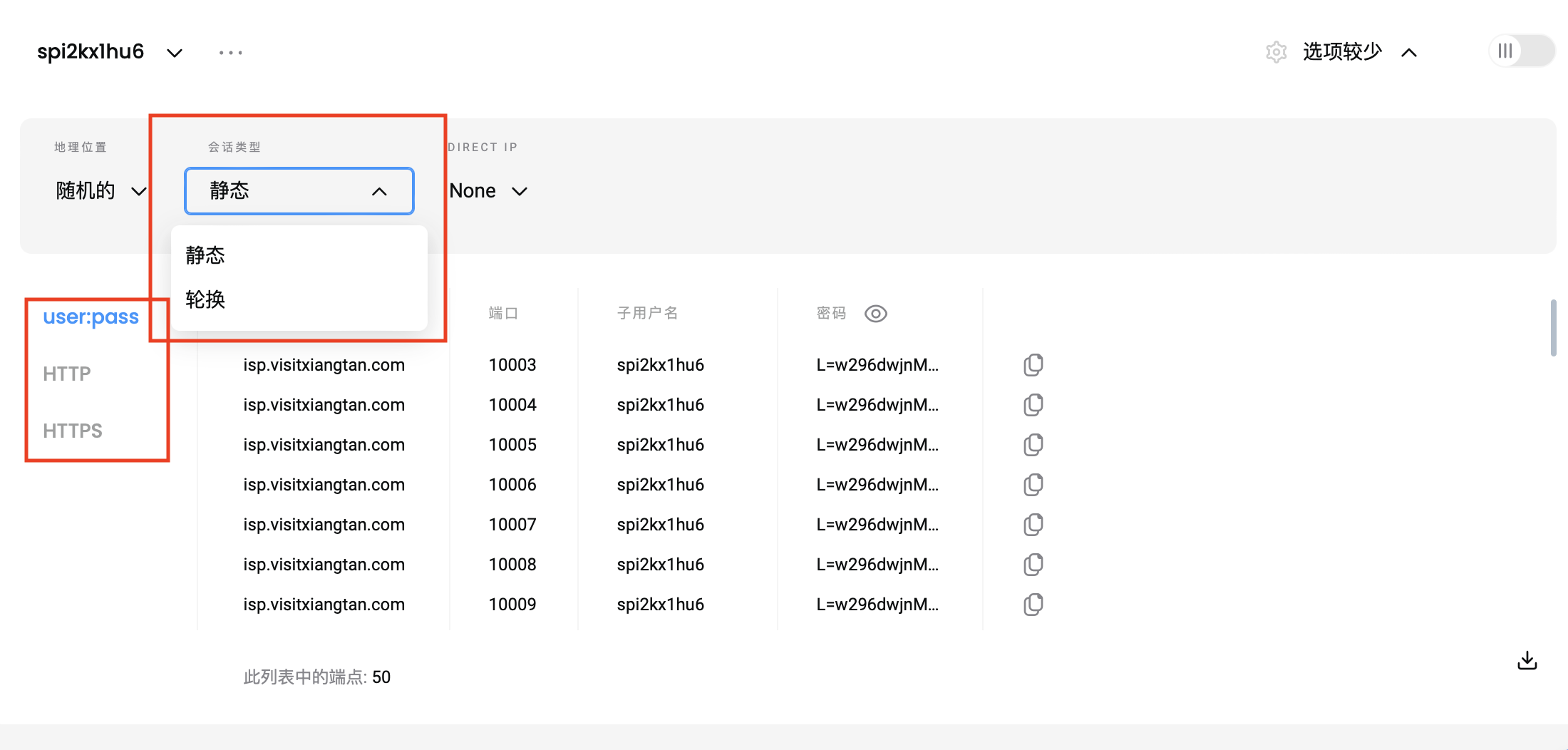Click isp.visitxiangtan.com in the 10003 row
This screenshot has width=1568, height=750.
(x=324, y=365)
